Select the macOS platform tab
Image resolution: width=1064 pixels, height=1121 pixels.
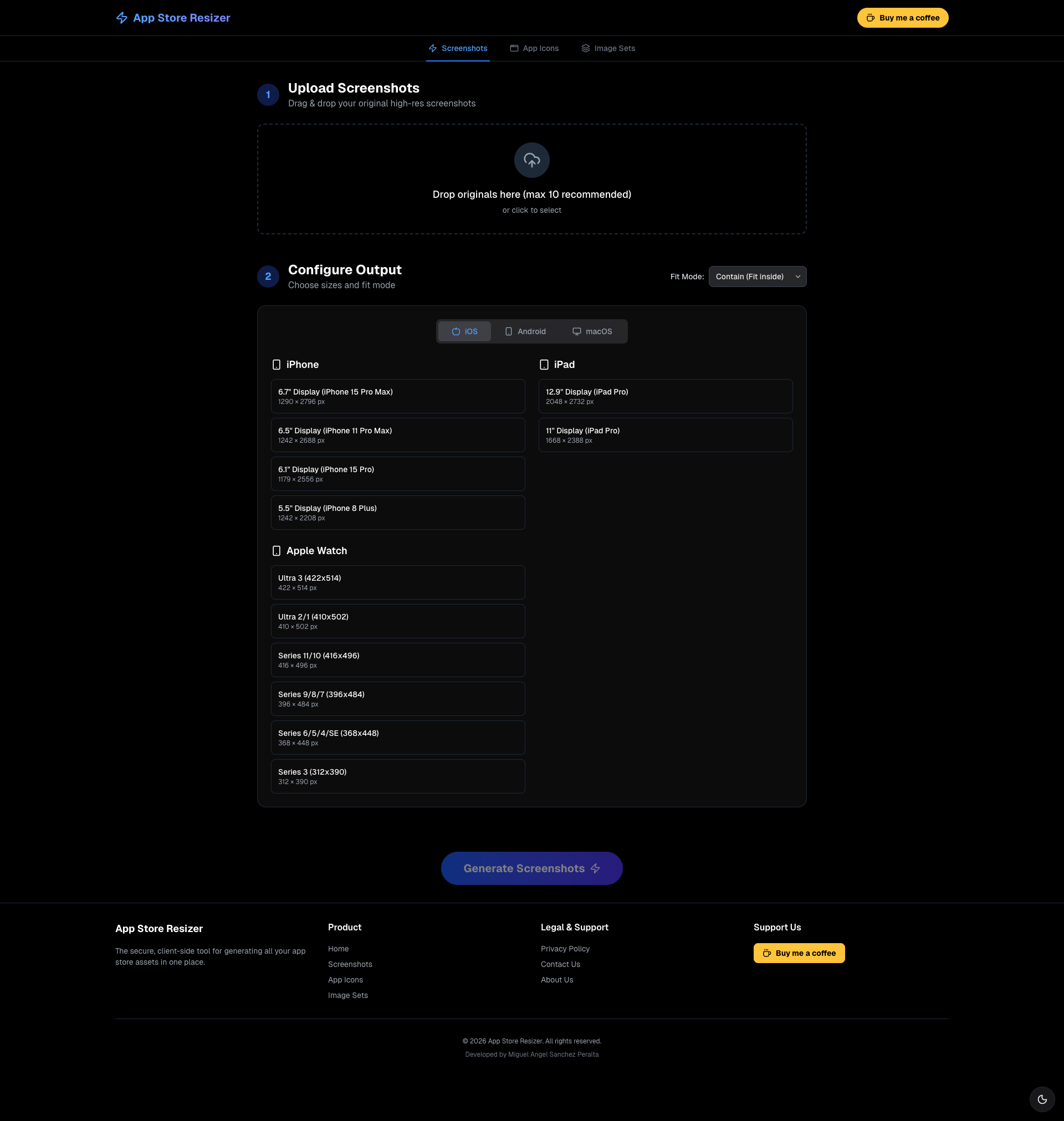(x=592, y=331)
